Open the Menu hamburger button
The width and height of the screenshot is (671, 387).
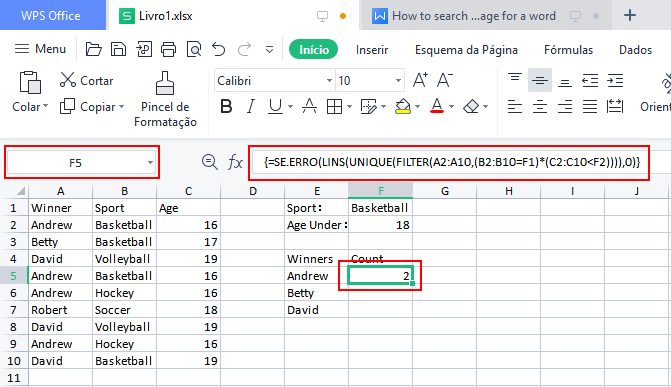coord(40,49)
